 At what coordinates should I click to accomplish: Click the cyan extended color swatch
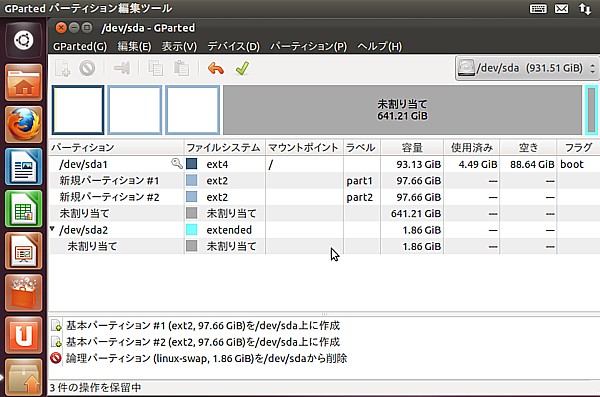191,230
